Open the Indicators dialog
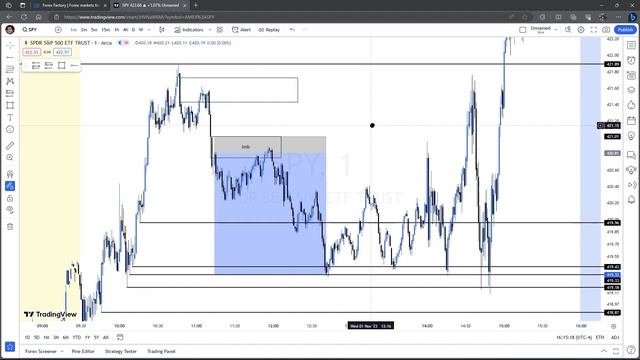 [189, 30]
